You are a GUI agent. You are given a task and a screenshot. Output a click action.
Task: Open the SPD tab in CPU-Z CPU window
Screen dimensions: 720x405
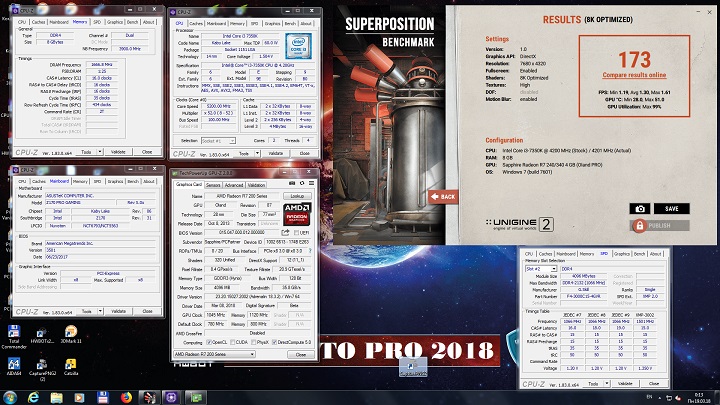pyautogui.click(x=254, y=23)
